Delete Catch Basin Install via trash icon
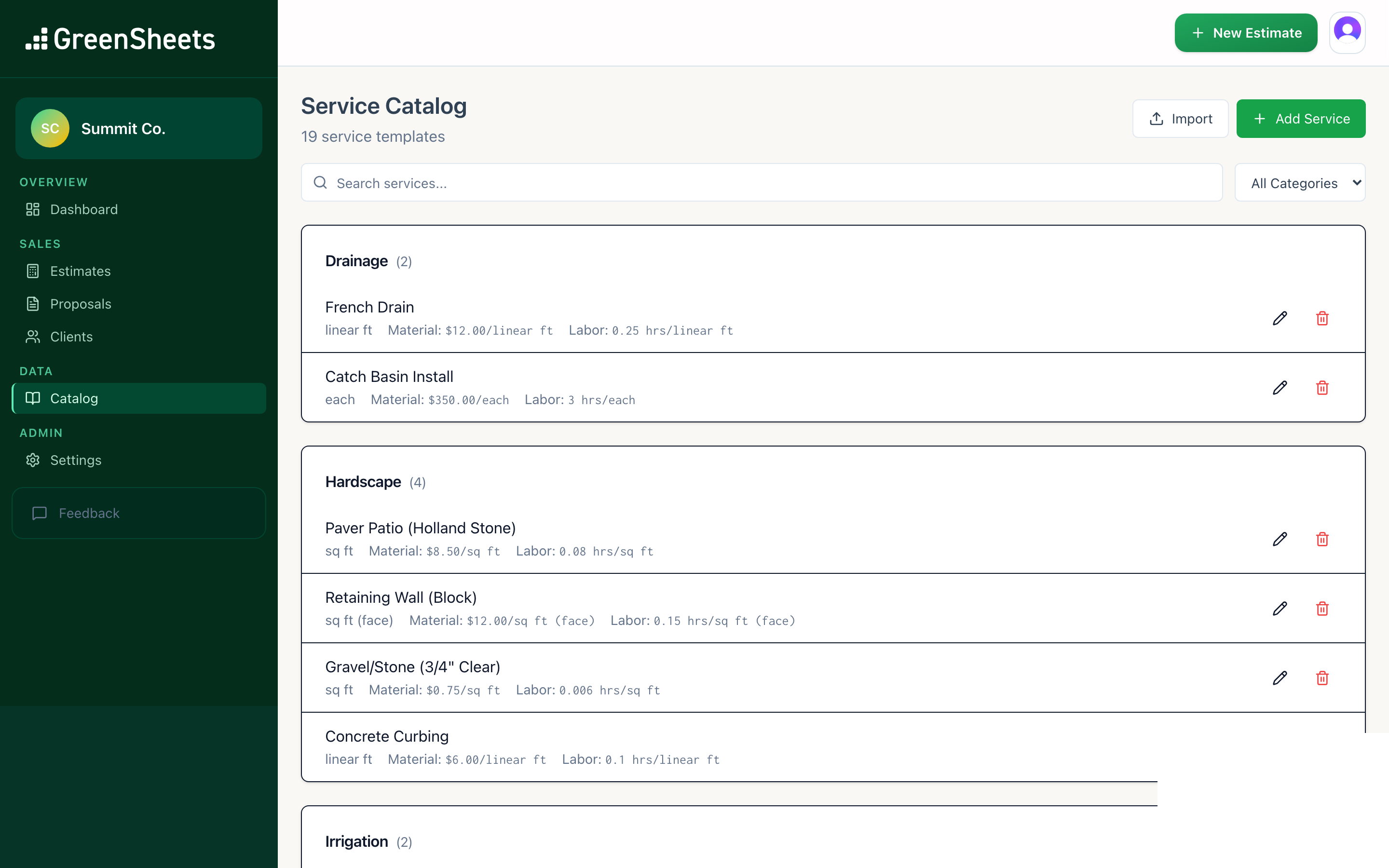The height and width of the screenshot is (868, 1389). pos(1322,388)
